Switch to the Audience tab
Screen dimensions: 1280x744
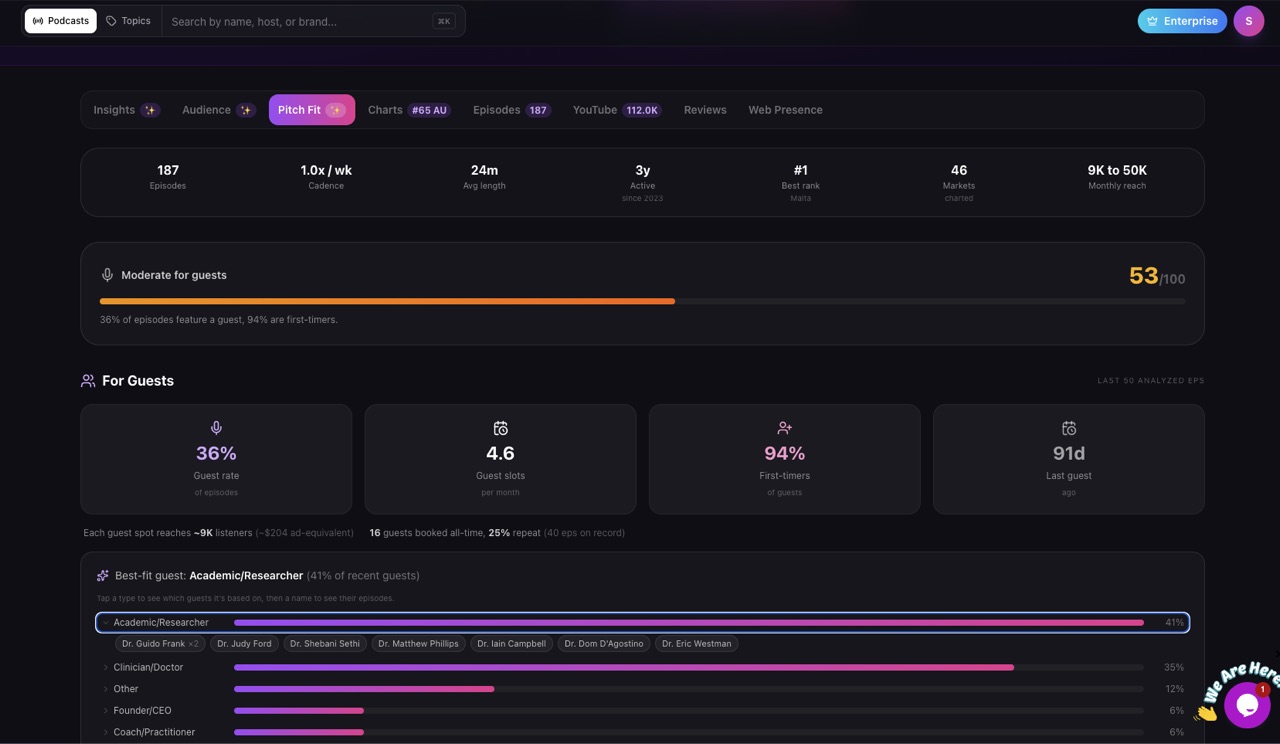click(x=219, y=110)
